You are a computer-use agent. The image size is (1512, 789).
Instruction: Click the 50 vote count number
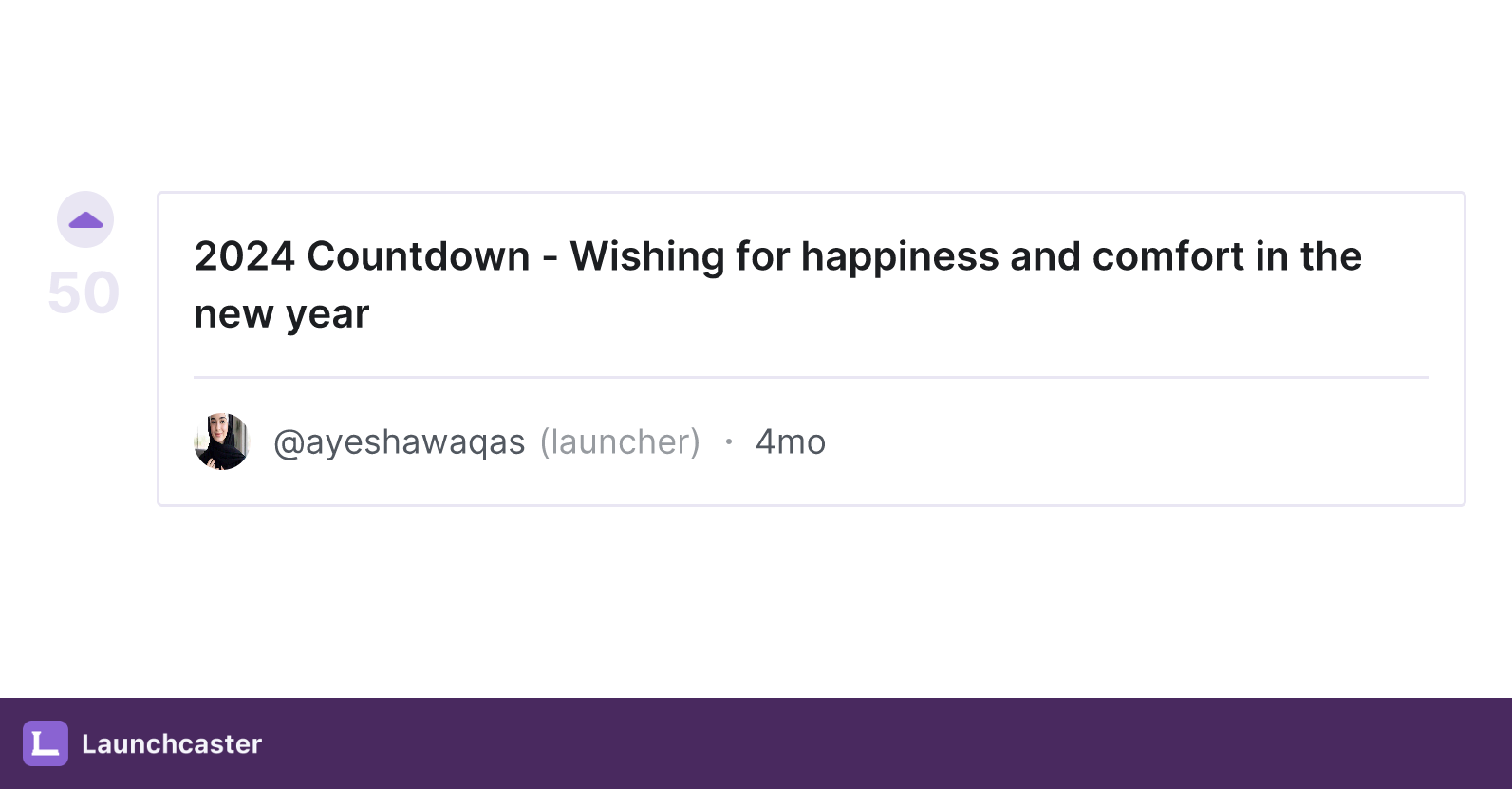pos(84,292)
